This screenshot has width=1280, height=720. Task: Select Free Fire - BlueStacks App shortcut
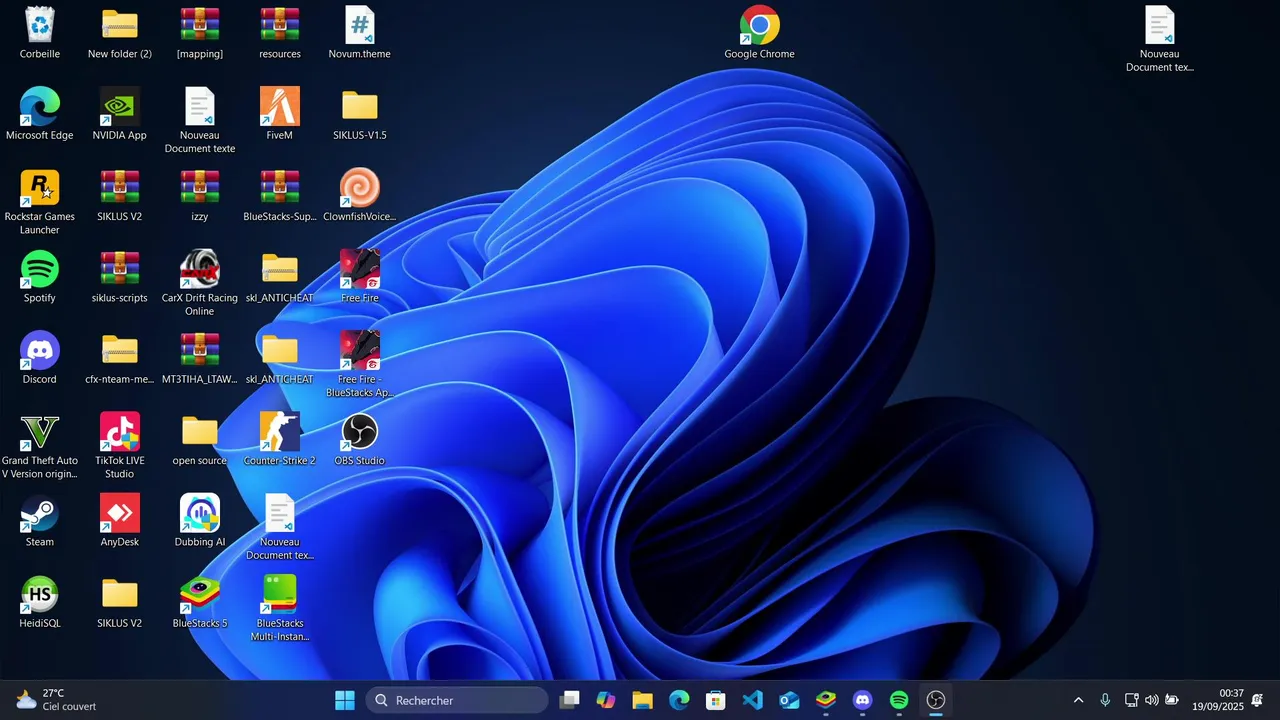360,350
